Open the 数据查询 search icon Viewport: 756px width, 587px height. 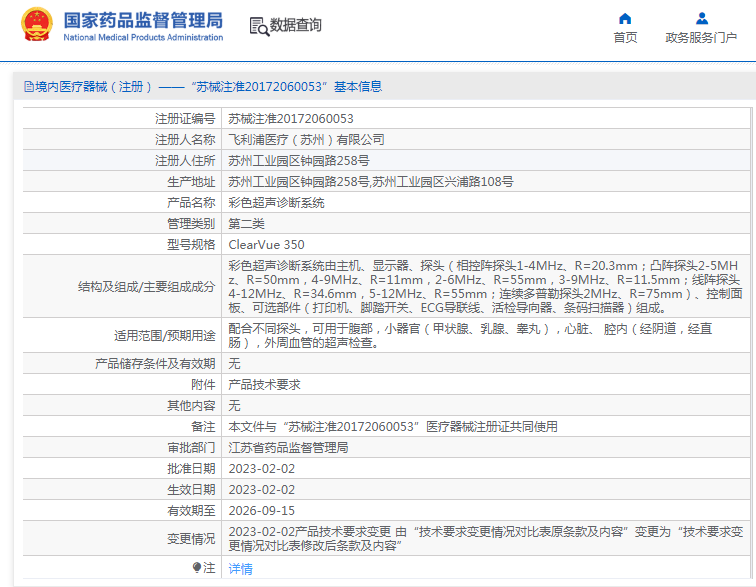[x=259, y=27]
